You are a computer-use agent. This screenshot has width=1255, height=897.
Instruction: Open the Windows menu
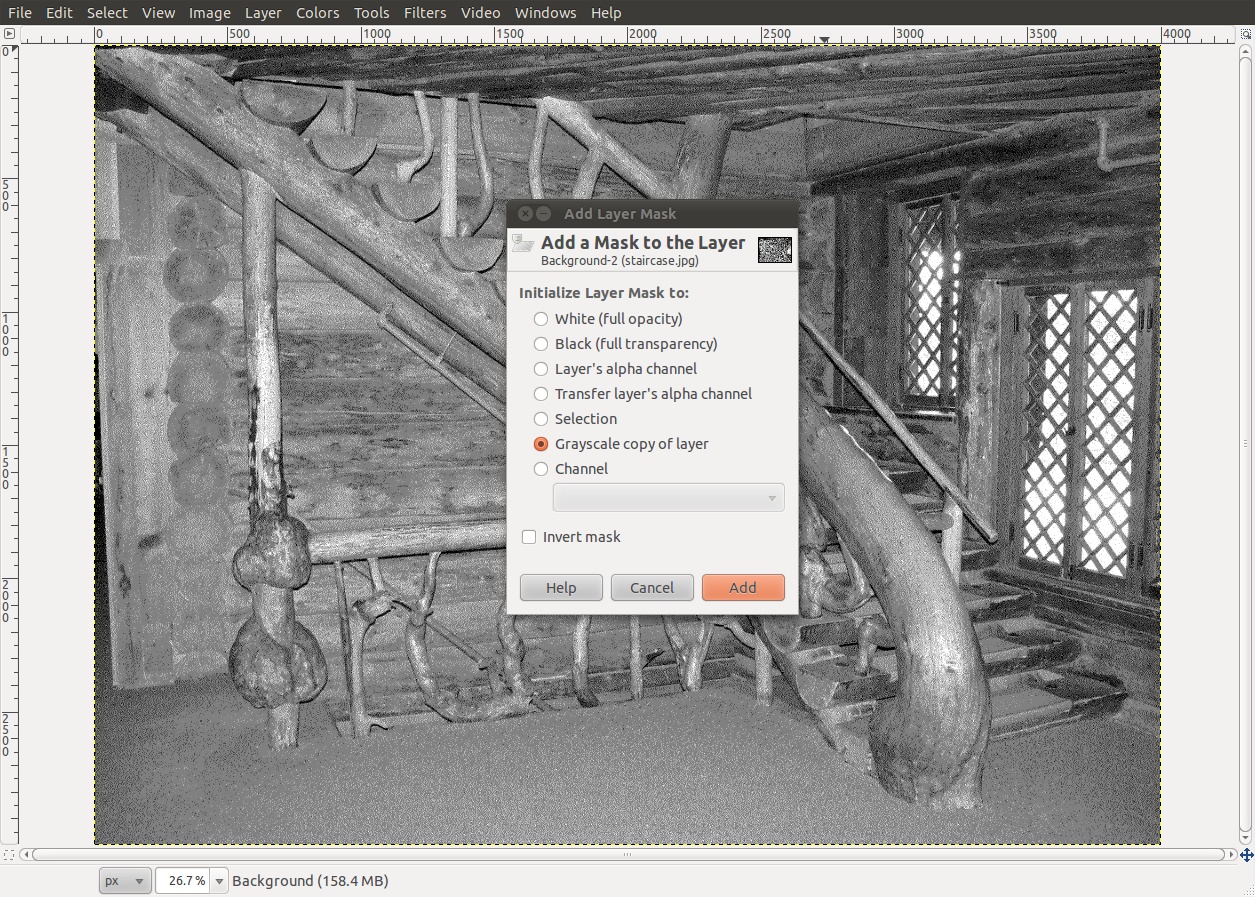[545, 13]
